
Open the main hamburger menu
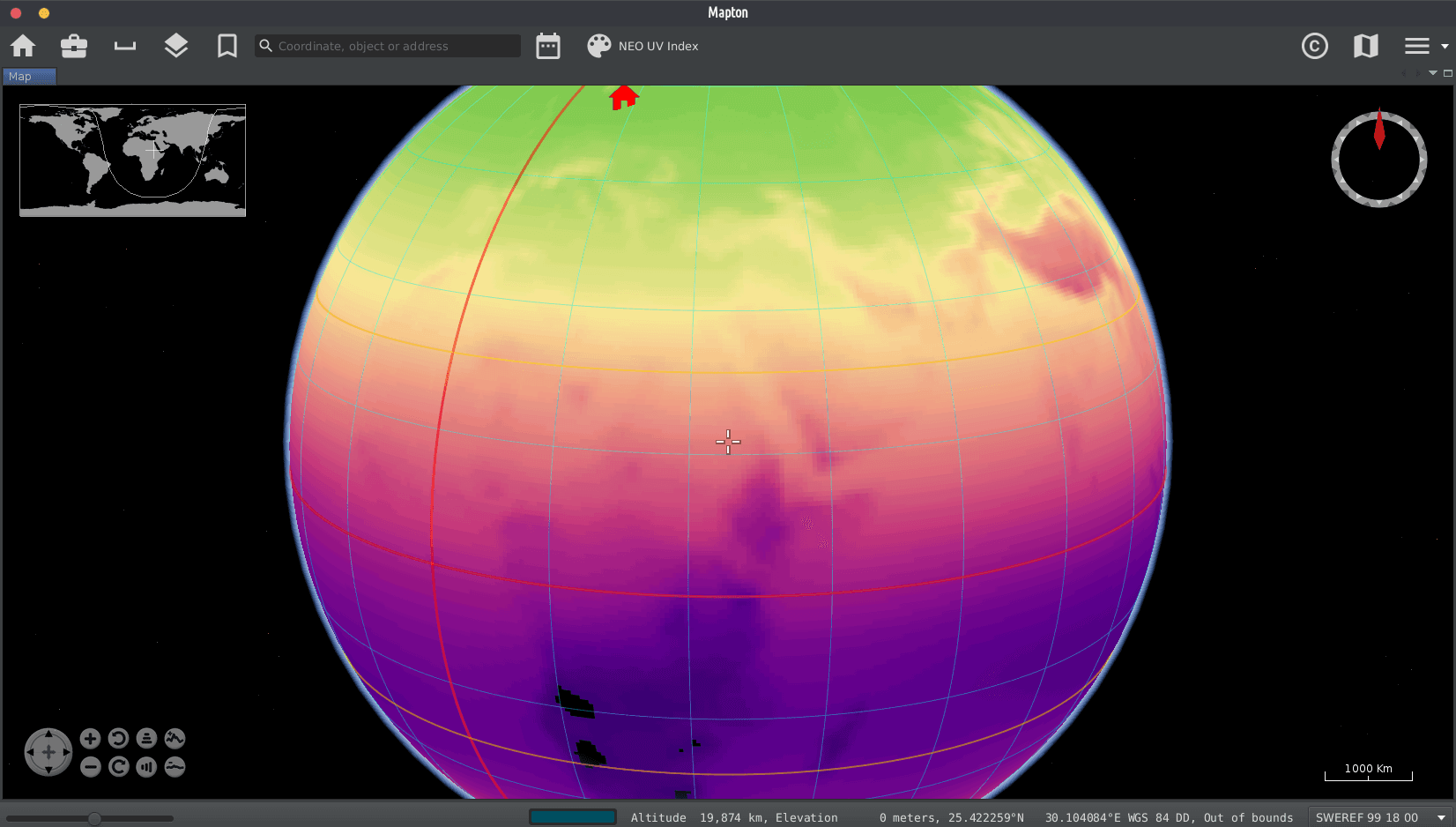pos(1416,46)
